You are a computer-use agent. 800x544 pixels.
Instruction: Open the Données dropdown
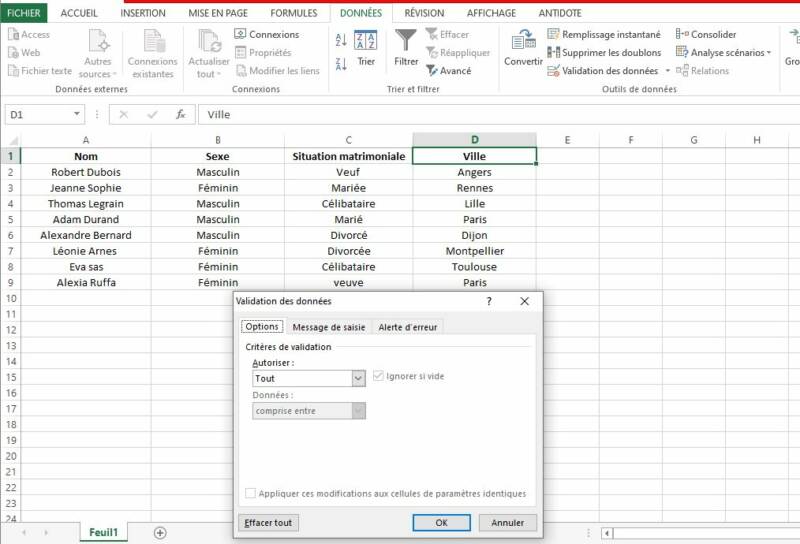point(359,411)
